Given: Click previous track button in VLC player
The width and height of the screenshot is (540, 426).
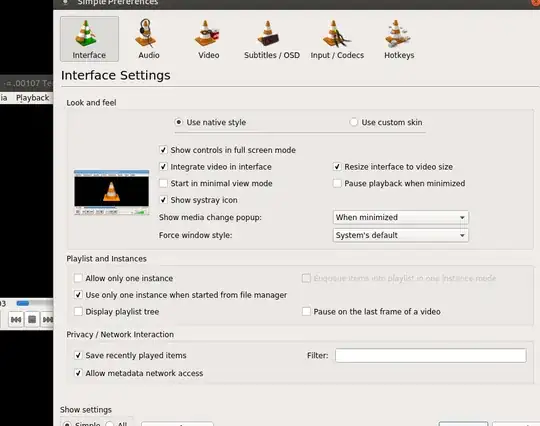Looking at the screenshot, I should (x=16, y=320).
